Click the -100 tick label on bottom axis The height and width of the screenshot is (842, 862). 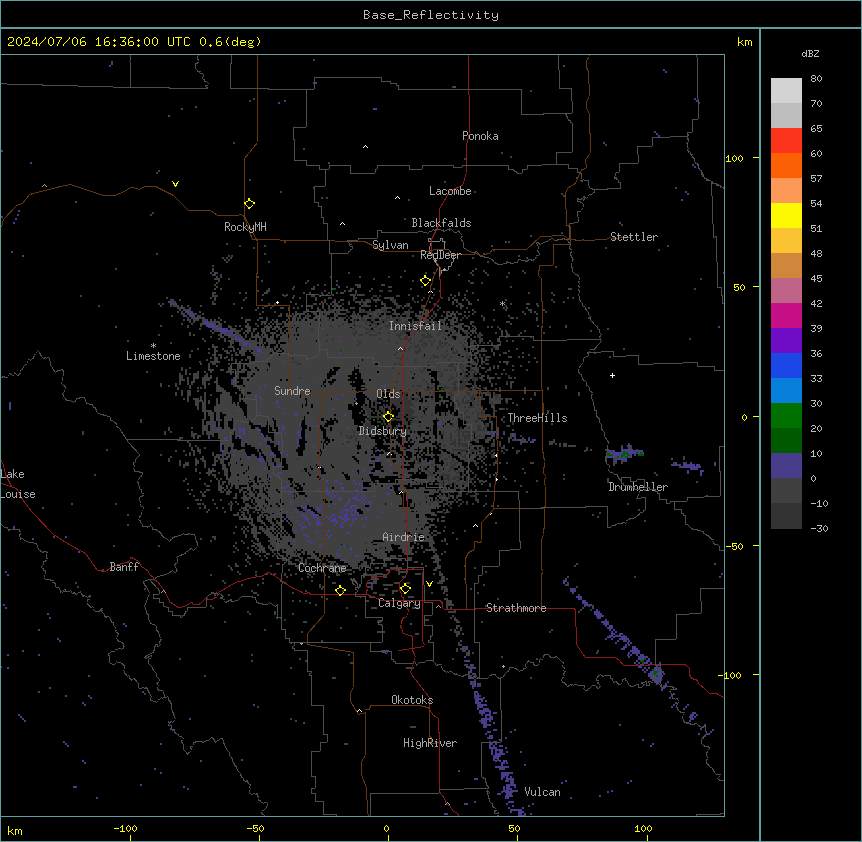pos(125,828)
